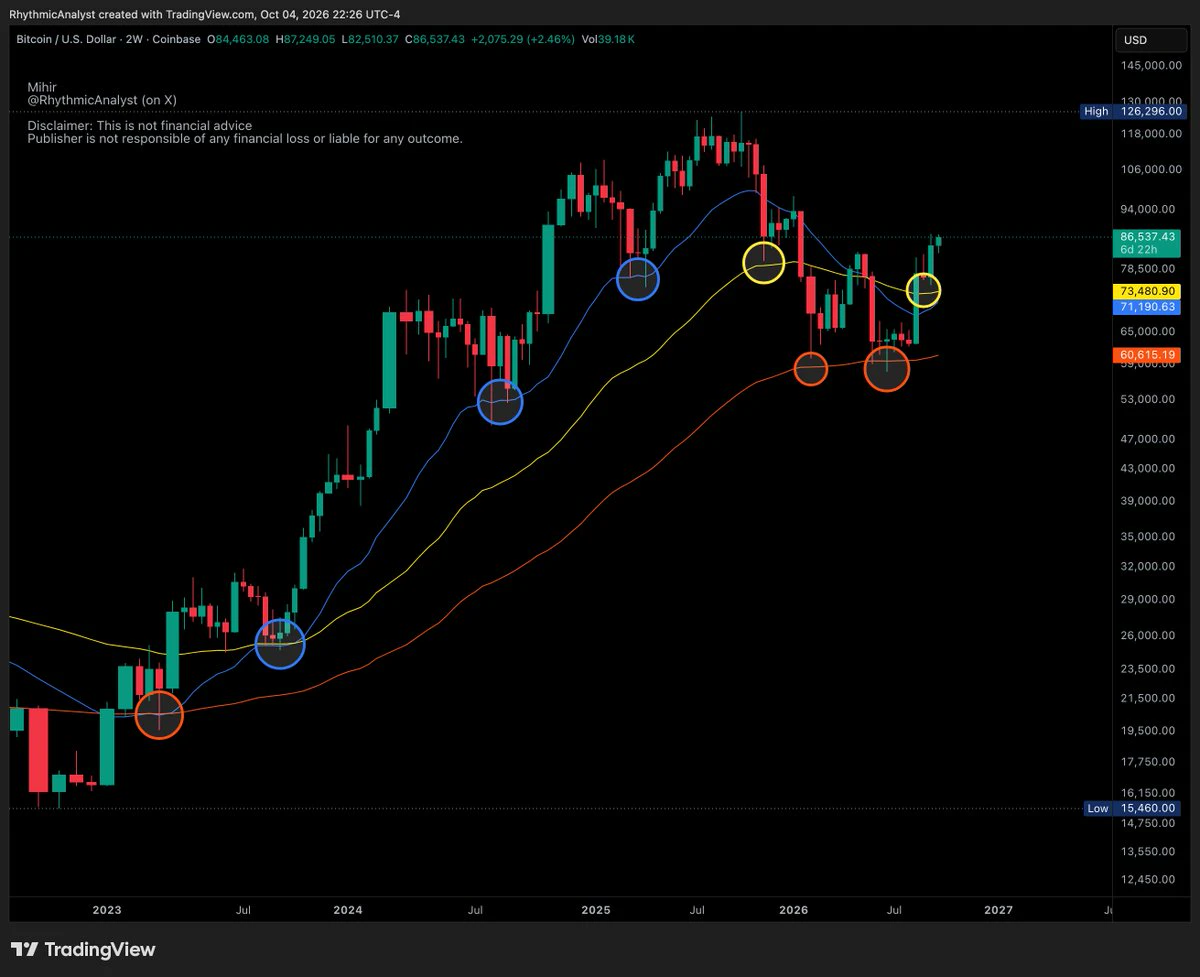This screenshot has height=977, width=1200.
Task: Click the Vol 39.18 K readout
Action: click(x=607, y=39)
